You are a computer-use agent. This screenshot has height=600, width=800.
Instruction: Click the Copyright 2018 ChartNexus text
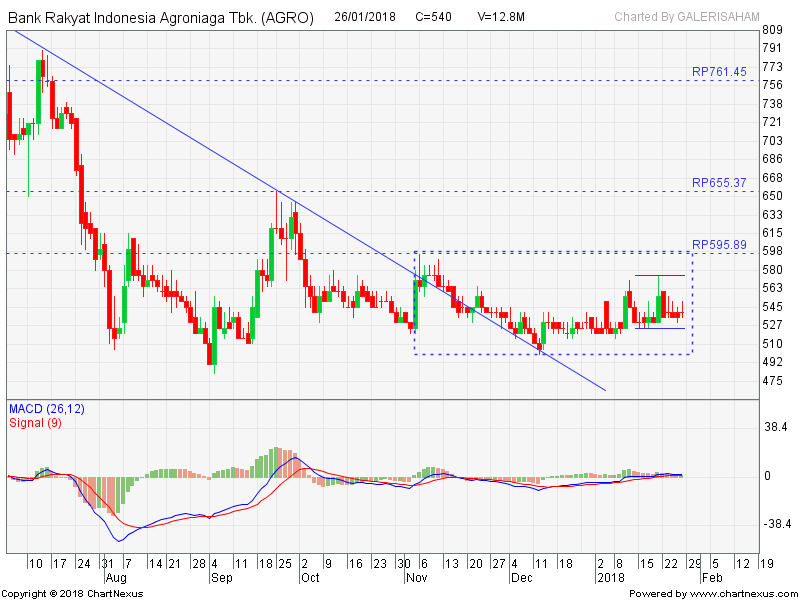click(72, 593)
